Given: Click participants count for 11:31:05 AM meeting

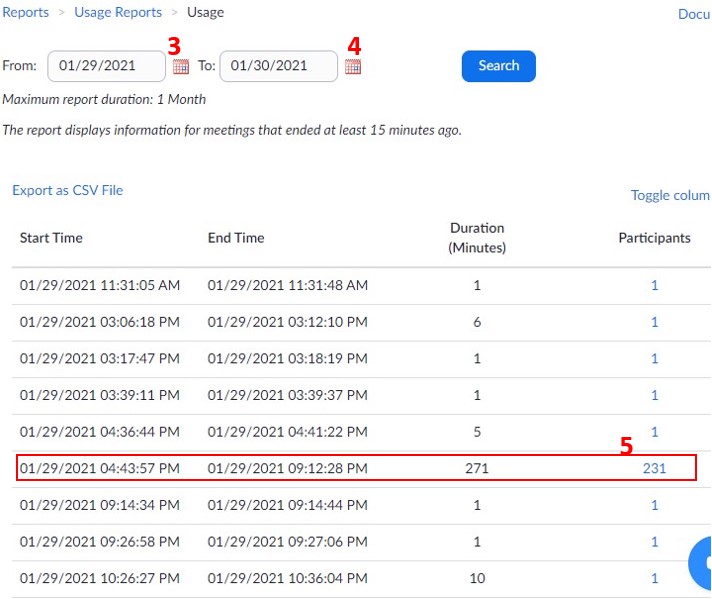Looking at the screenshot, I should [655, 285].
